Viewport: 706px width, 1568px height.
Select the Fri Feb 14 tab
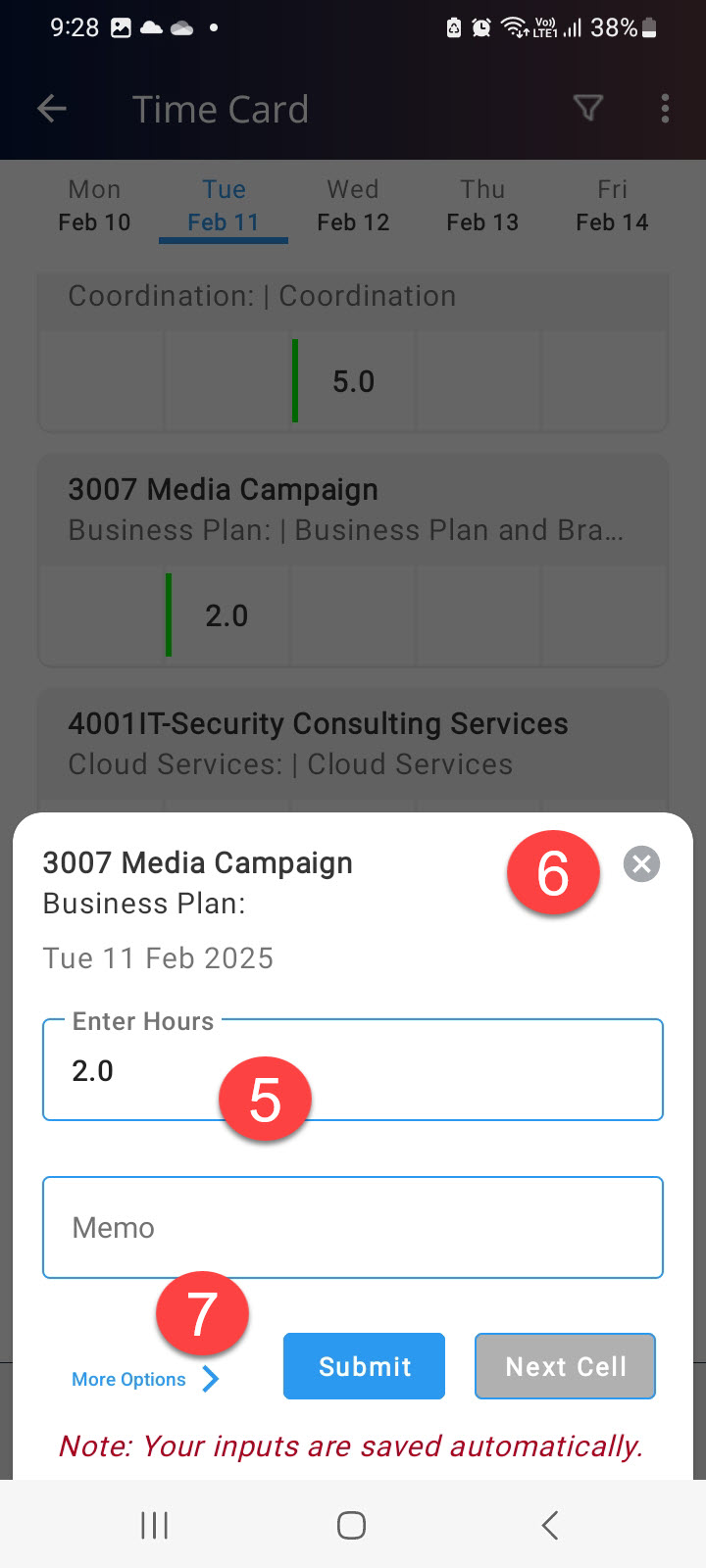[612, 206]
